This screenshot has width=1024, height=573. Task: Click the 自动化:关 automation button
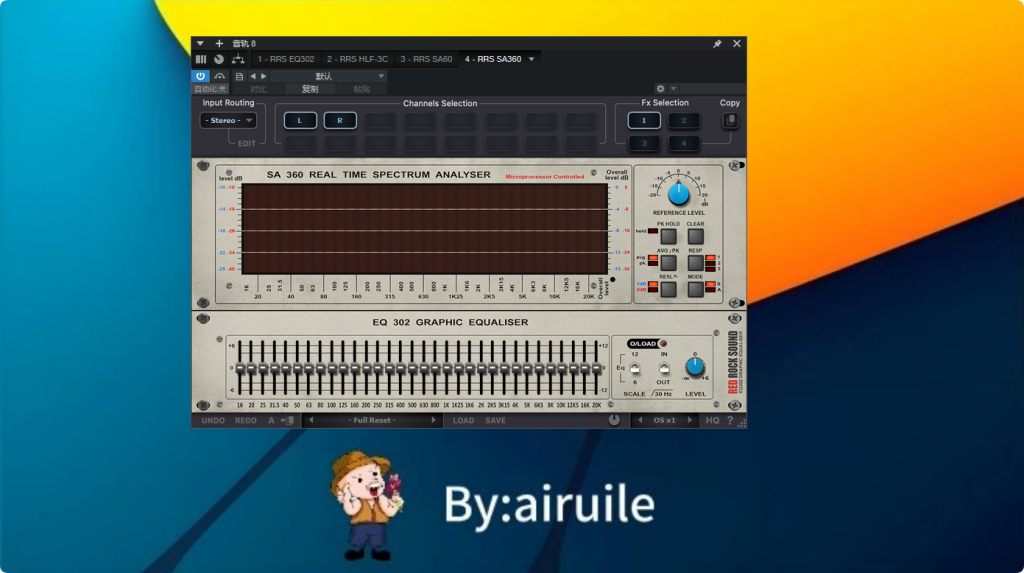click(210, 89)
